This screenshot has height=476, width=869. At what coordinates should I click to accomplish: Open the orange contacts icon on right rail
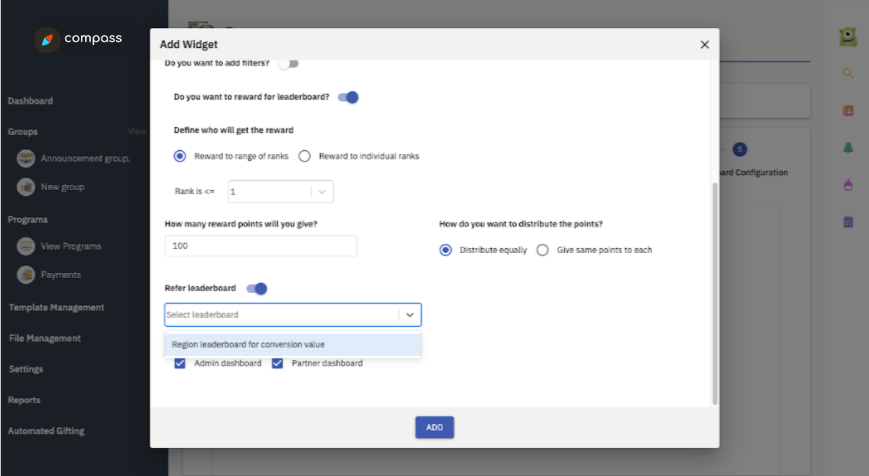pos(848,111)
